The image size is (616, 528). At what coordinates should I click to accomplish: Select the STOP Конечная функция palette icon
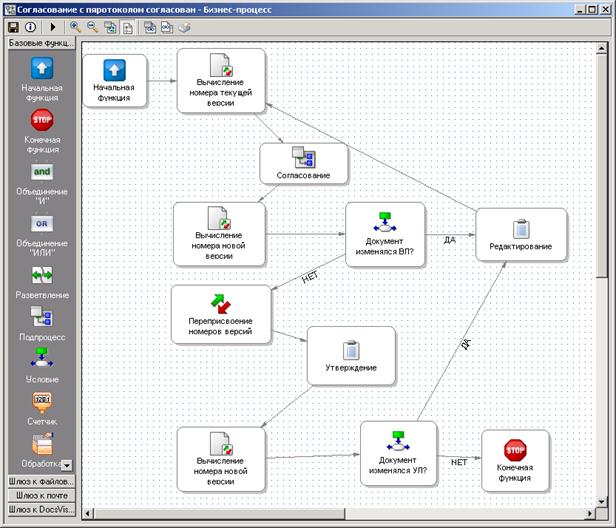(x=42, y=120)
